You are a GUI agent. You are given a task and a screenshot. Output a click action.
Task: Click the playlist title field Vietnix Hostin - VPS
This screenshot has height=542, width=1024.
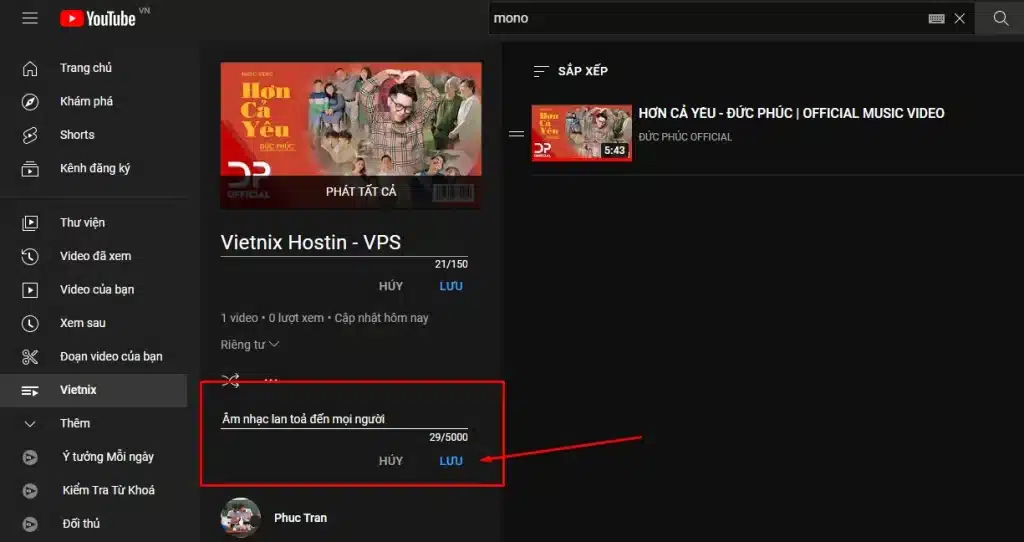coord(344,243)
